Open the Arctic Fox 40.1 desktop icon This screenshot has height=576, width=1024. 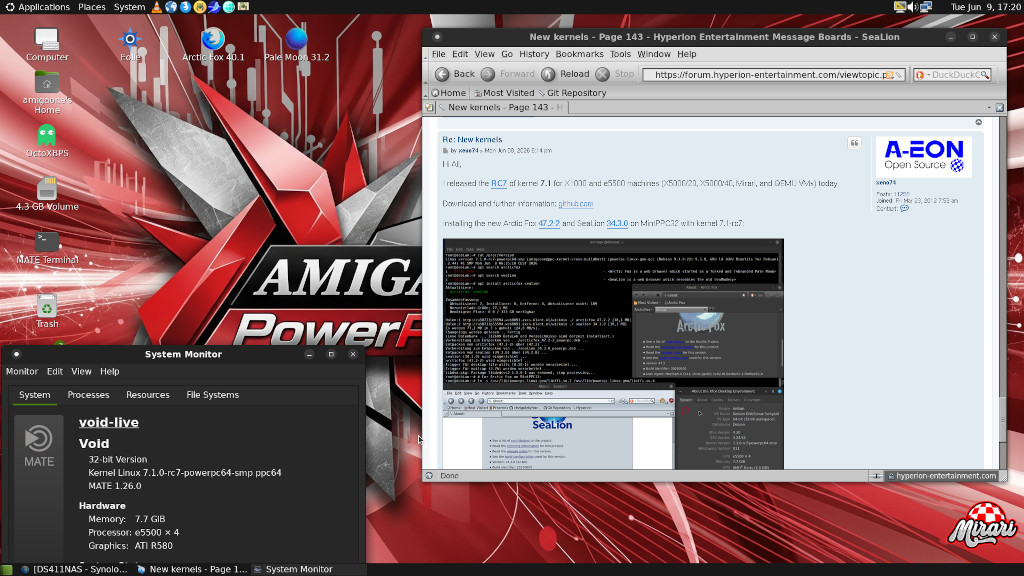(213, 44)
